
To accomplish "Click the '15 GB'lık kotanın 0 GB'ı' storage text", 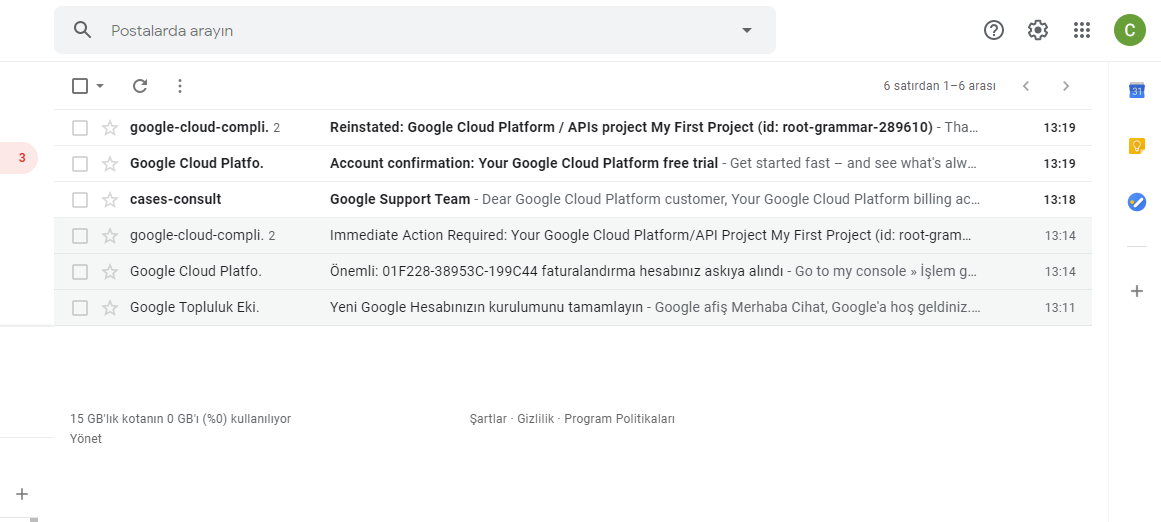I will coord(181,419).
